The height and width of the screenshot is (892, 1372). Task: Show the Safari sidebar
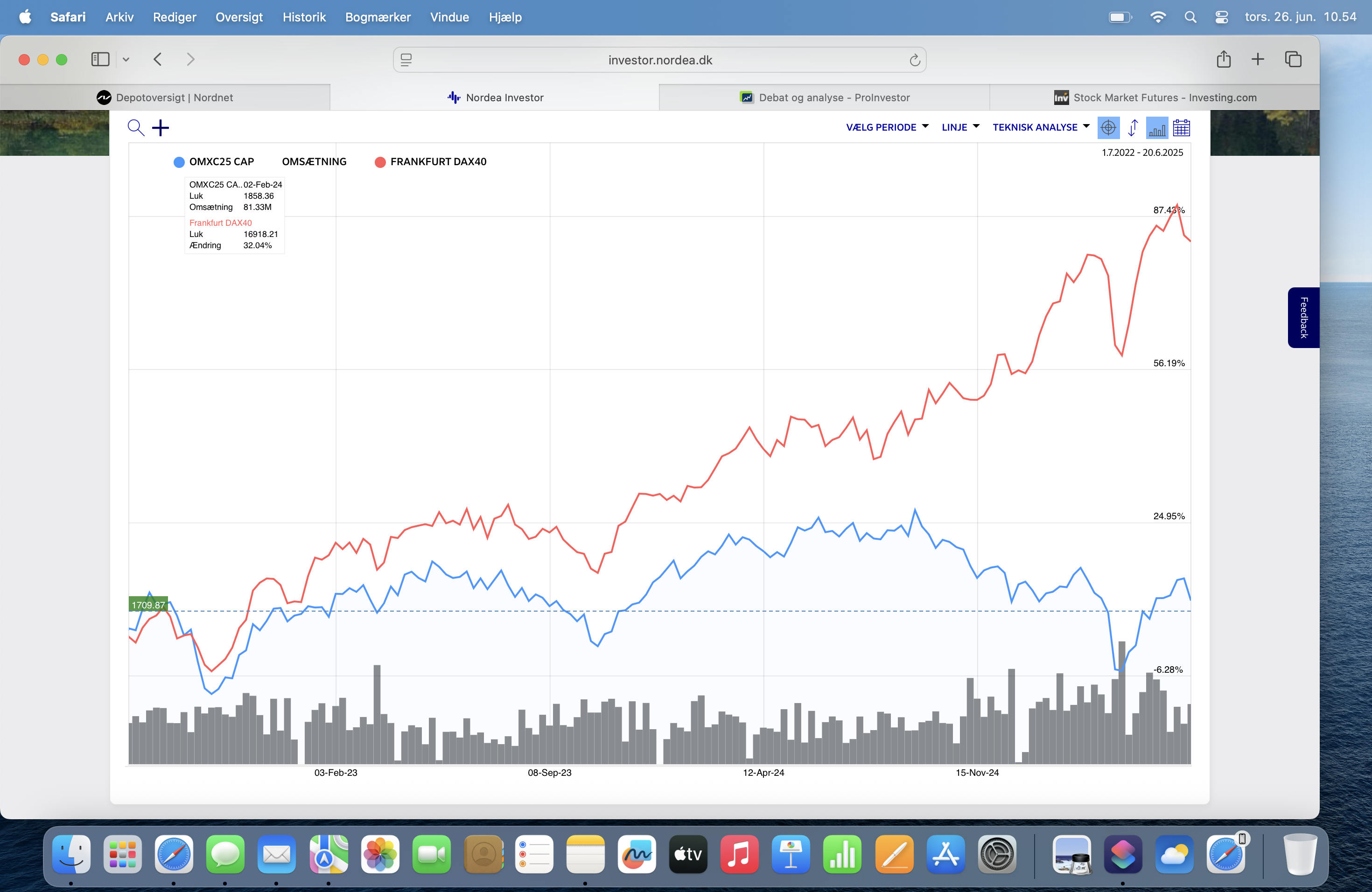click(100, 59)
